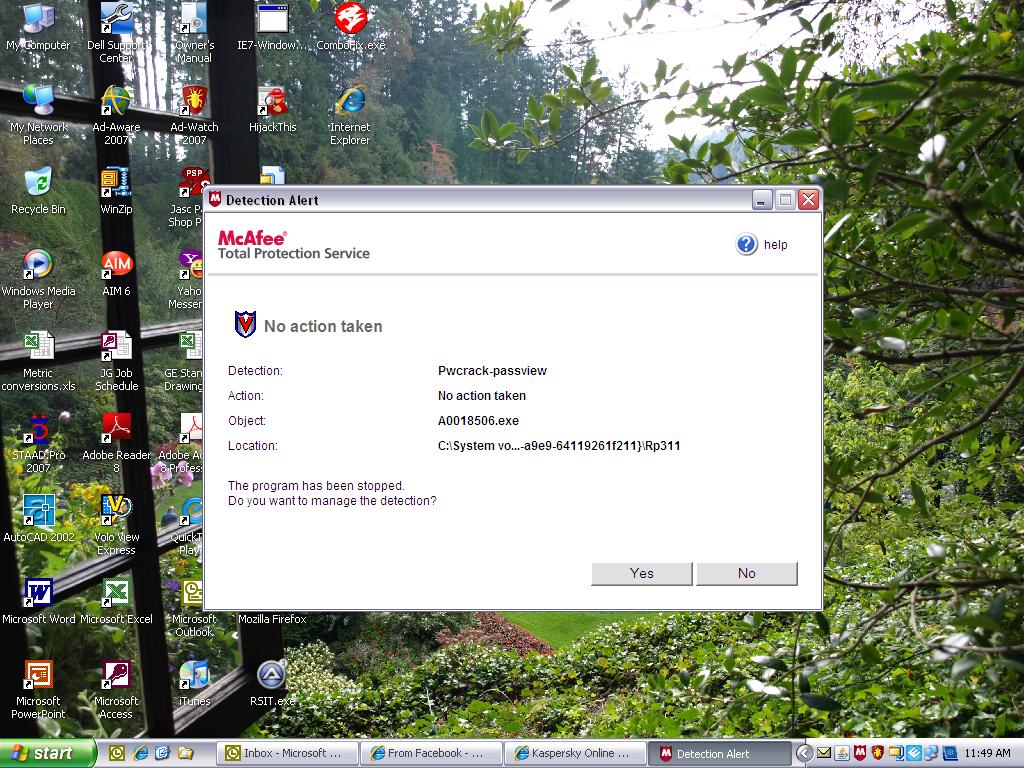
Task: Switch to From Facebook taskbar window
Action: tap(432, 753)
